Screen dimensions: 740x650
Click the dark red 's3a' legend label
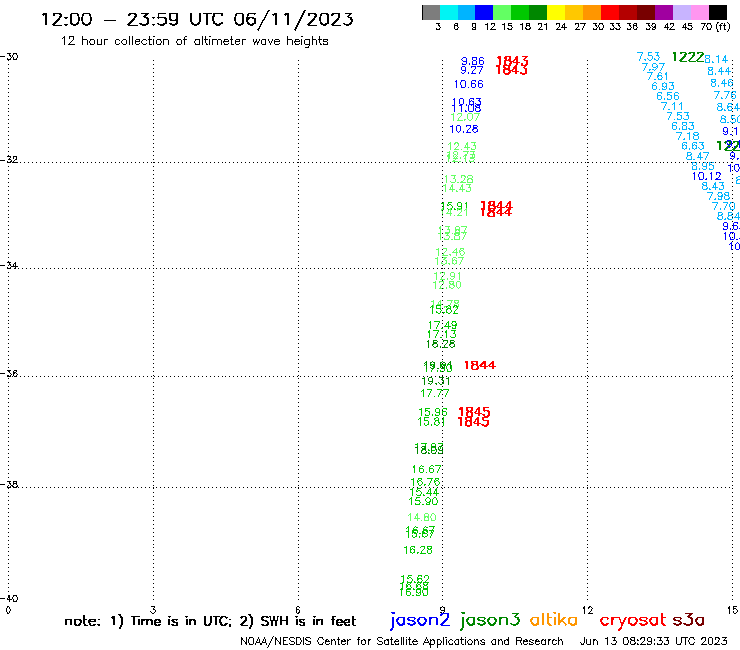point(689,620)
